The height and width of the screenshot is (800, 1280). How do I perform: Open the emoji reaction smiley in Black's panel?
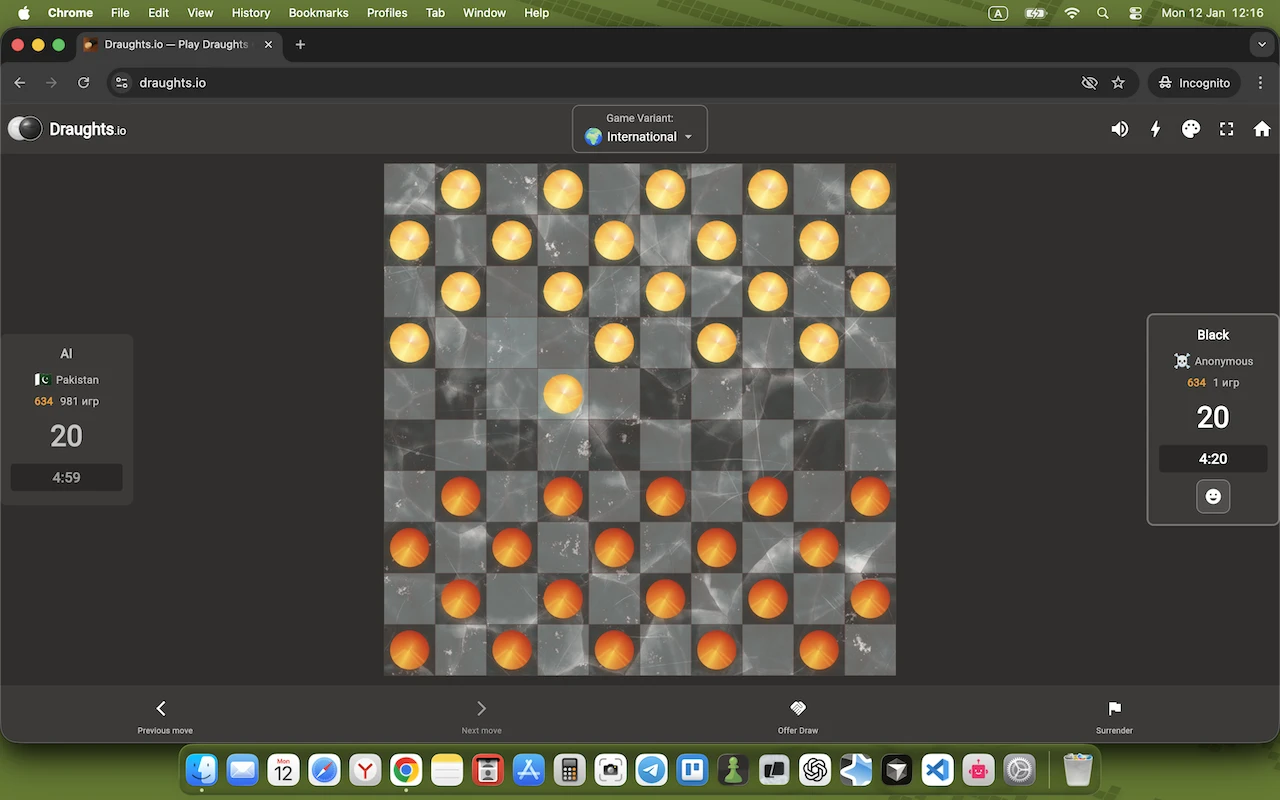(1213, 496)
